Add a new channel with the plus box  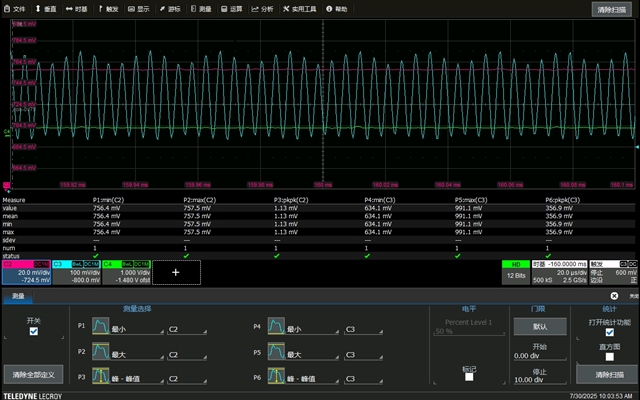176,271
